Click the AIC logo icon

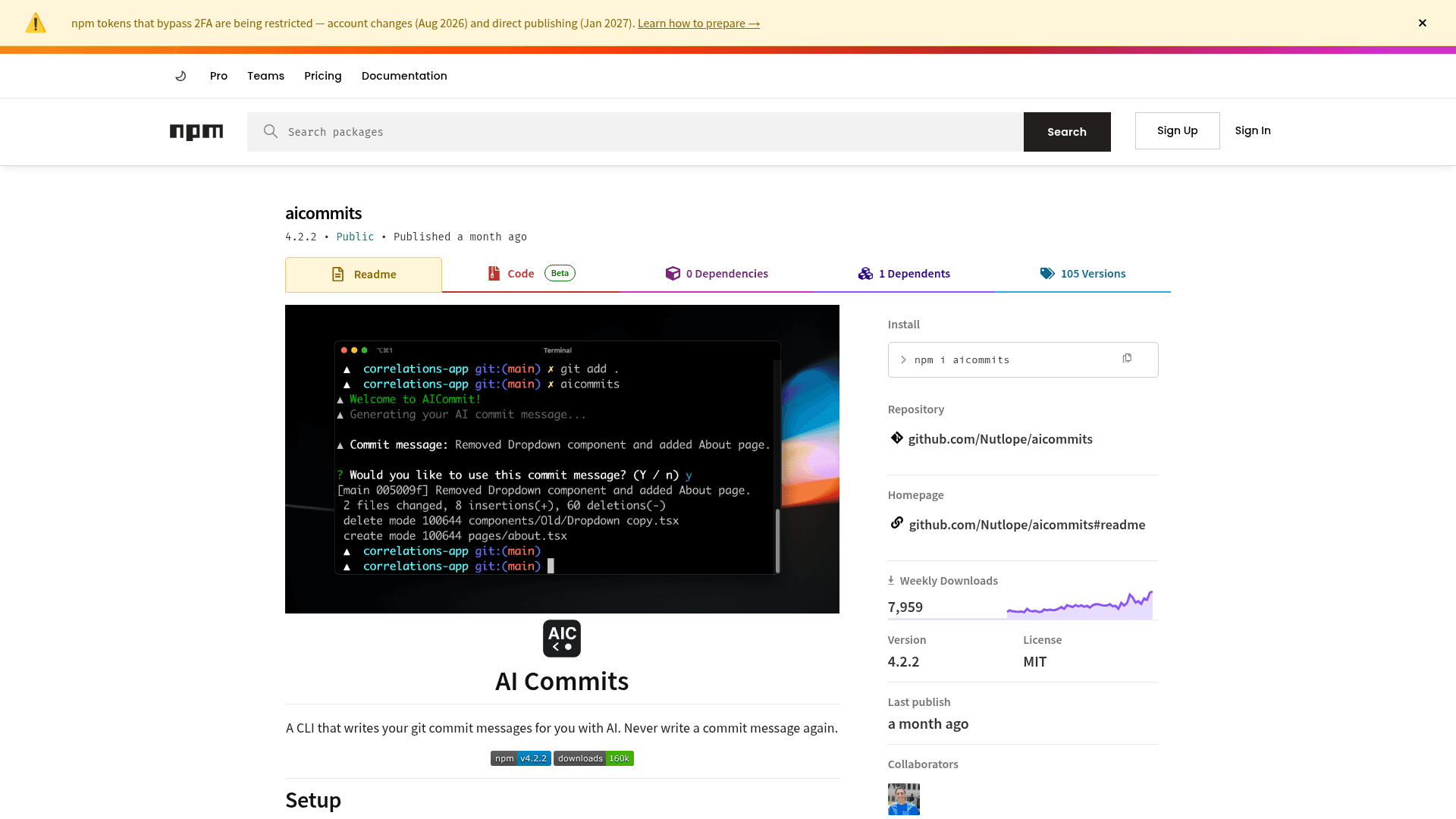point(562,639)
